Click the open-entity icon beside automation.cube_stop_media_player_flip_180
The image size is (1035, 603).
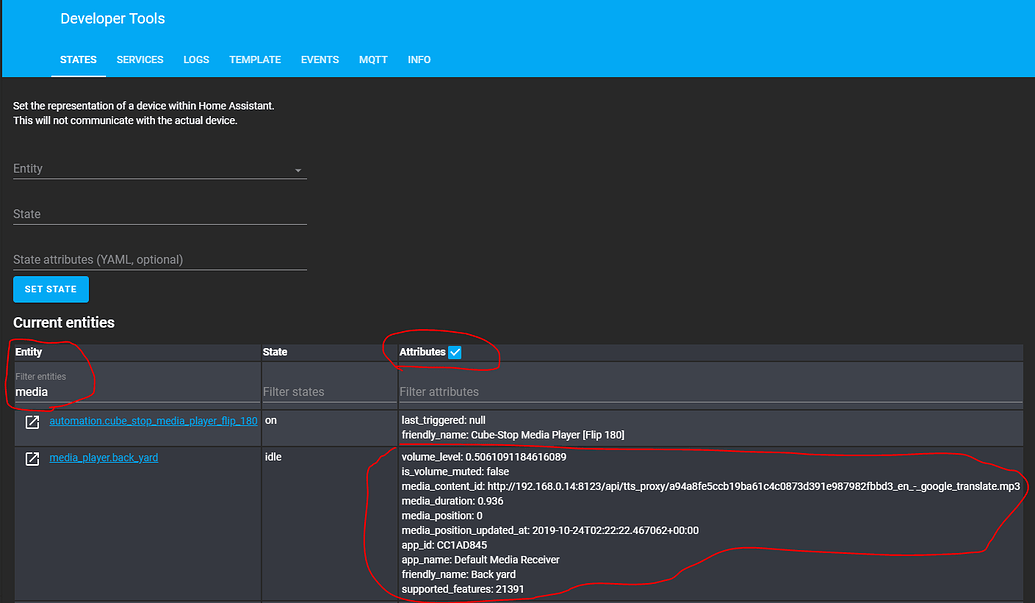[32, 420]
